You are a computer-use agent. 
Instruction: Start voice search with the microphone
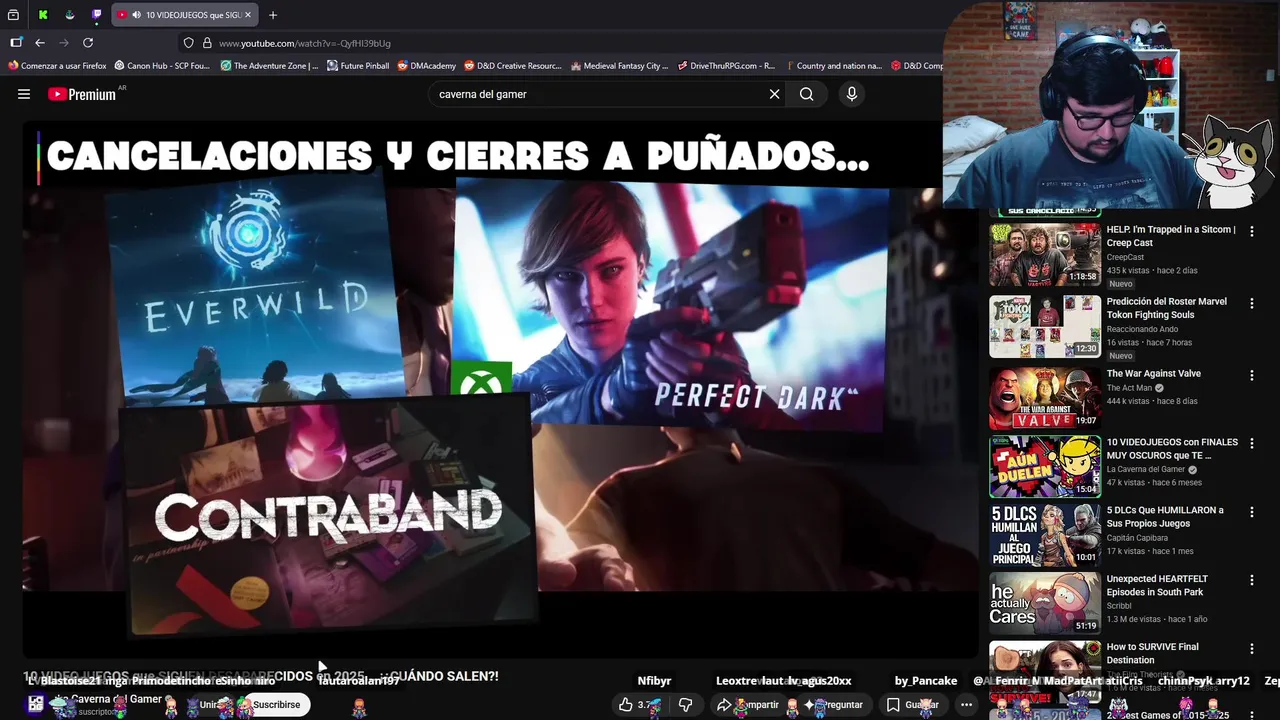tap(851, 94)
